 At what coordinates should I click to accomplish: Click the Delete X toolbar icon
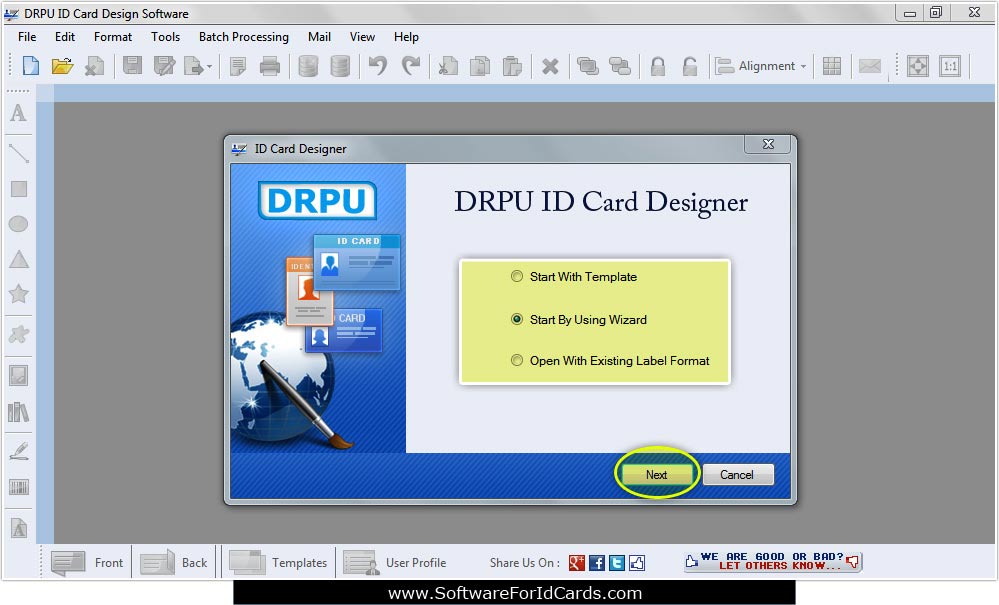(550, 66)
